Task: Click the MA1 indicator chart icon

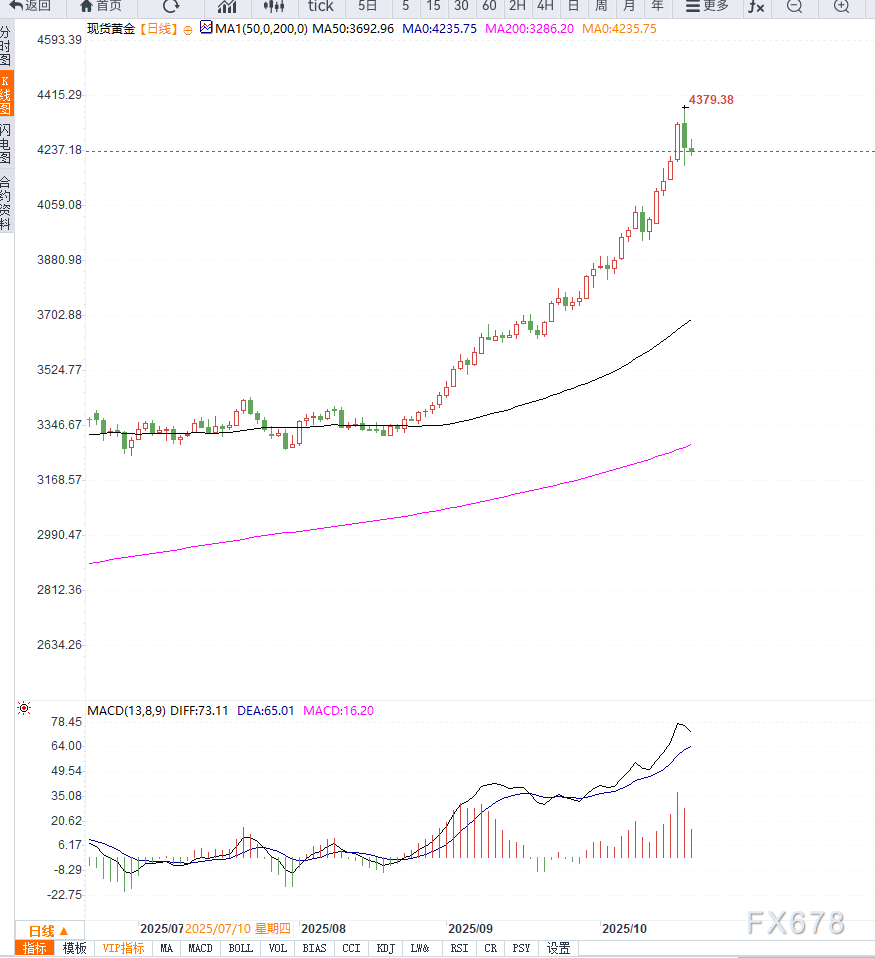Action: (x=206, y=28)
